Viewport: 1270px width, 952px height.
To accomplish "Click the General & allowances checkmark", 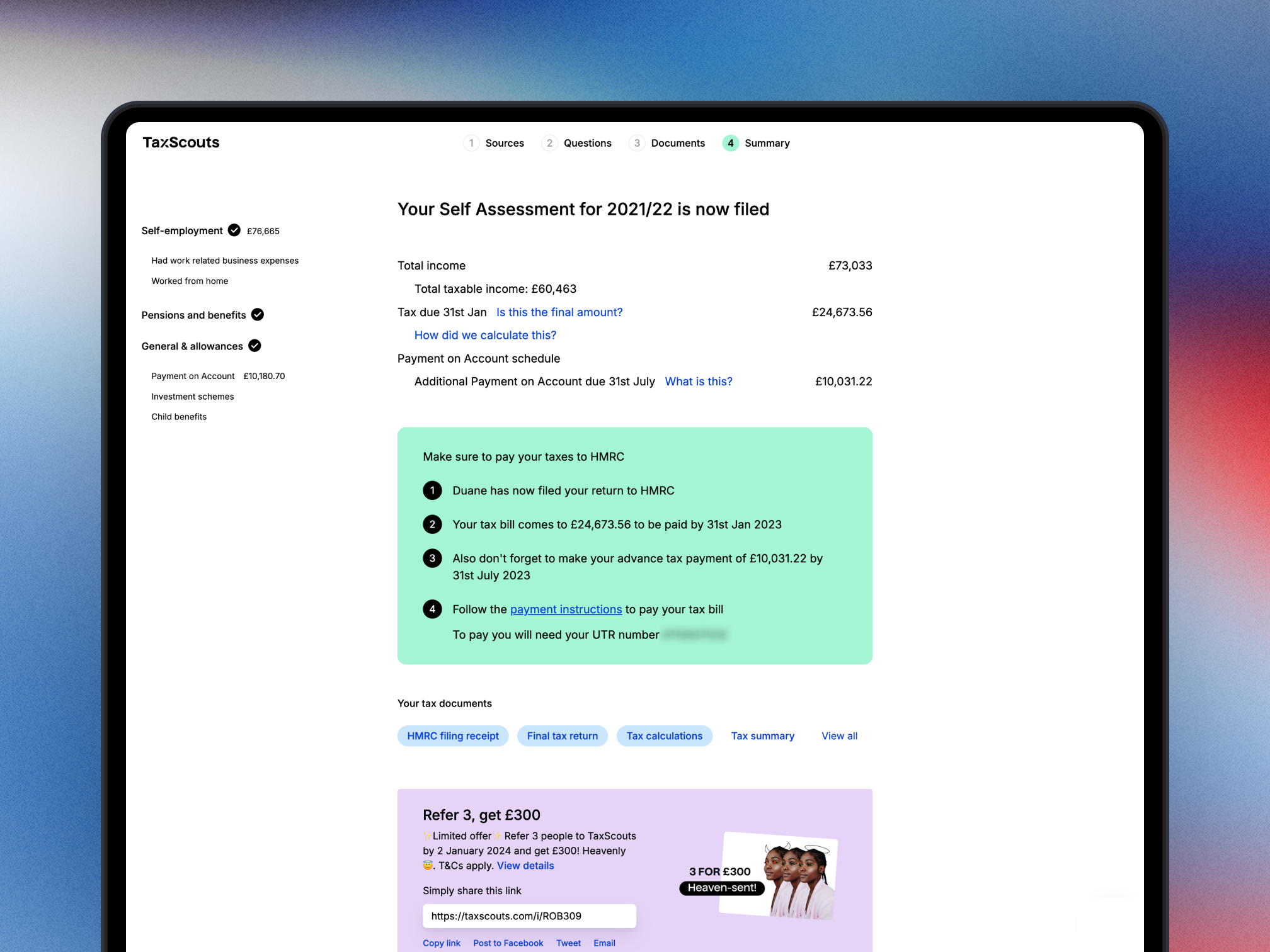I will 255,346.
